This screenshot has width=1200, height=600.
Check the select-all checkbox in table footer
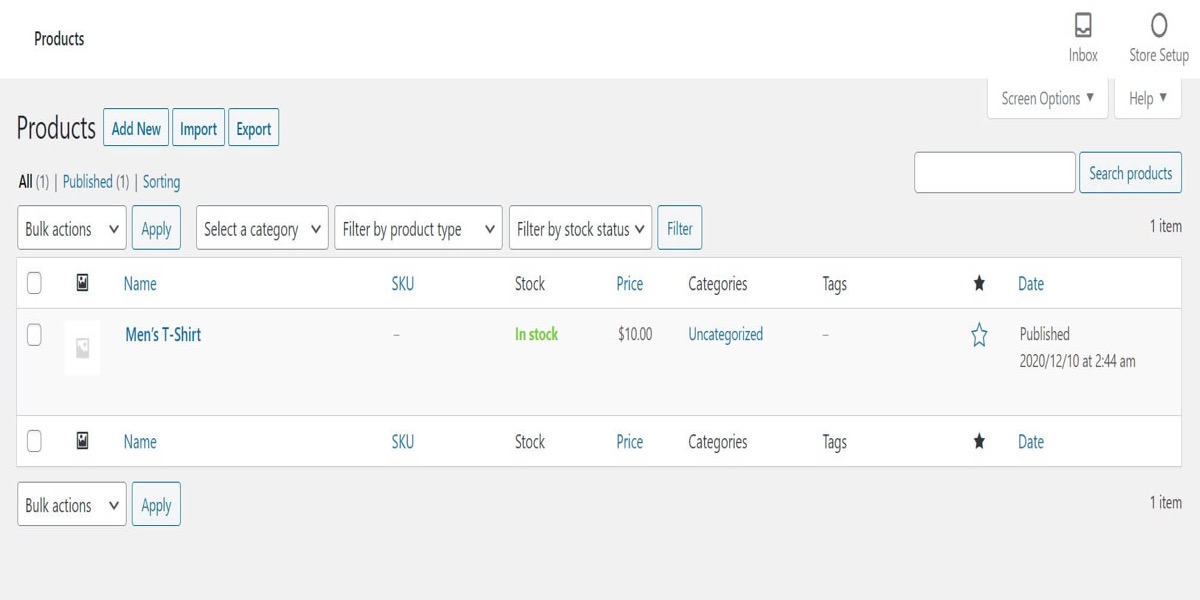(x=34, y=441)
